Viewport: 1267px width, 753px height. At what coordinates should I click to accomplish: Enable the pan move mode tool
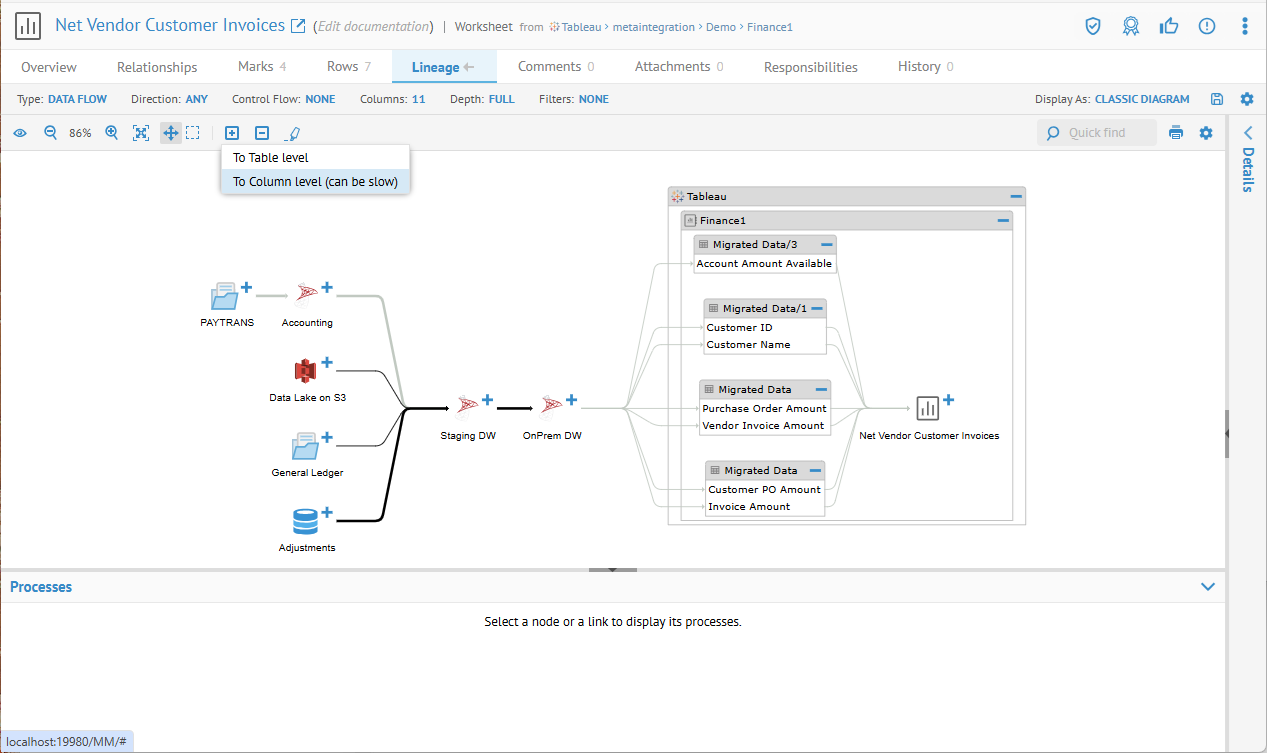pos(170,133)
